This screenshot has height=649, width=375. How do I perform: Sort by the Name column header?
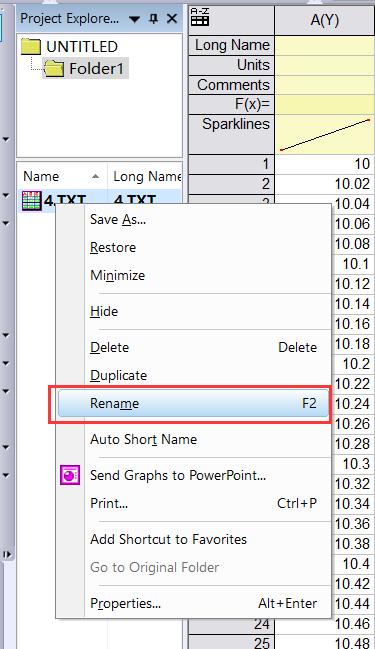(x=62, y=176)
